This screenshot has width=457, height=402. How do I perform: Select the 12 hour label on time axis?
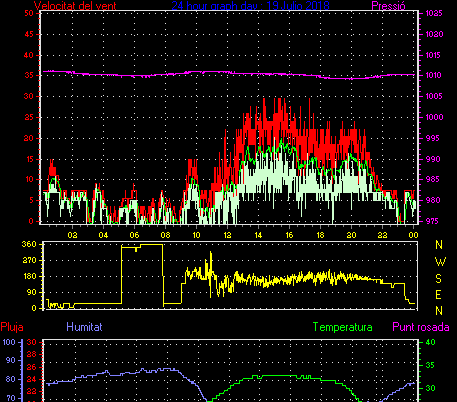click(x=227, y=235)
